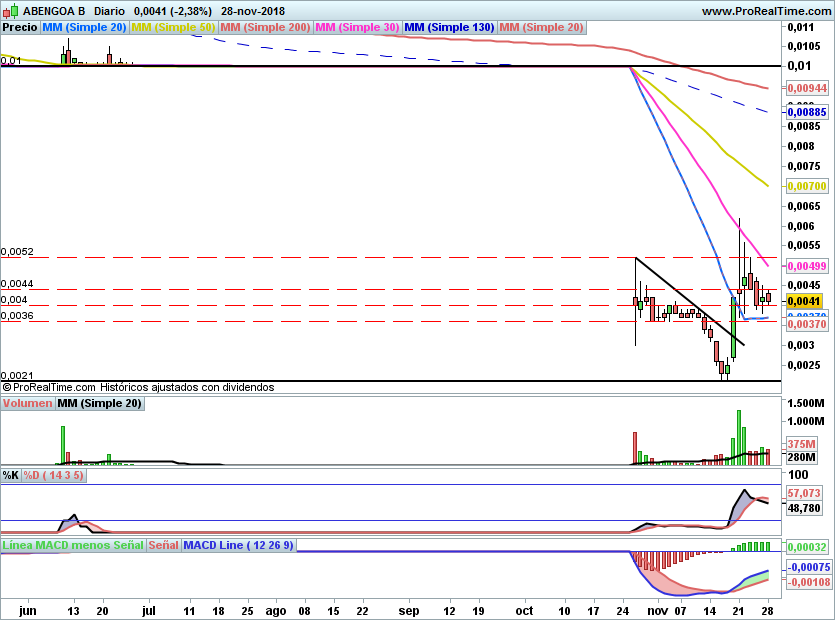
Task: Click the 48,780 stochastic value tag
Action: tap(804, 508)
